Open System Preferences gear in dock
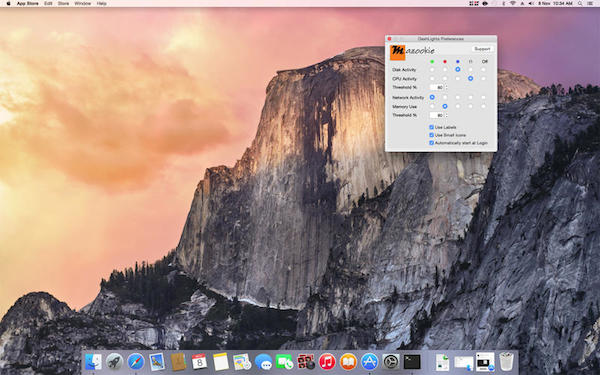Viewport: 600px width, 375px height. click(x=391, y=362)
